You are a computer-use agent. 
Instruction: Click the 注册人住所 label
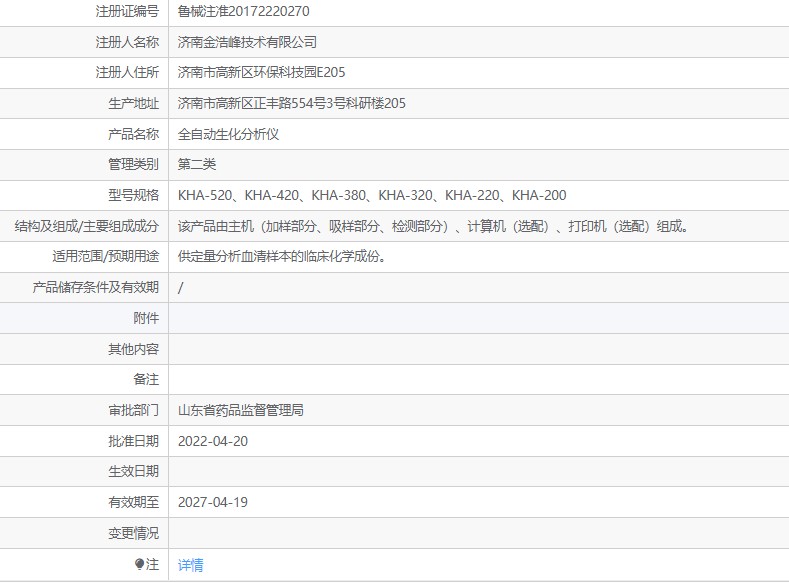pos(127,73)
